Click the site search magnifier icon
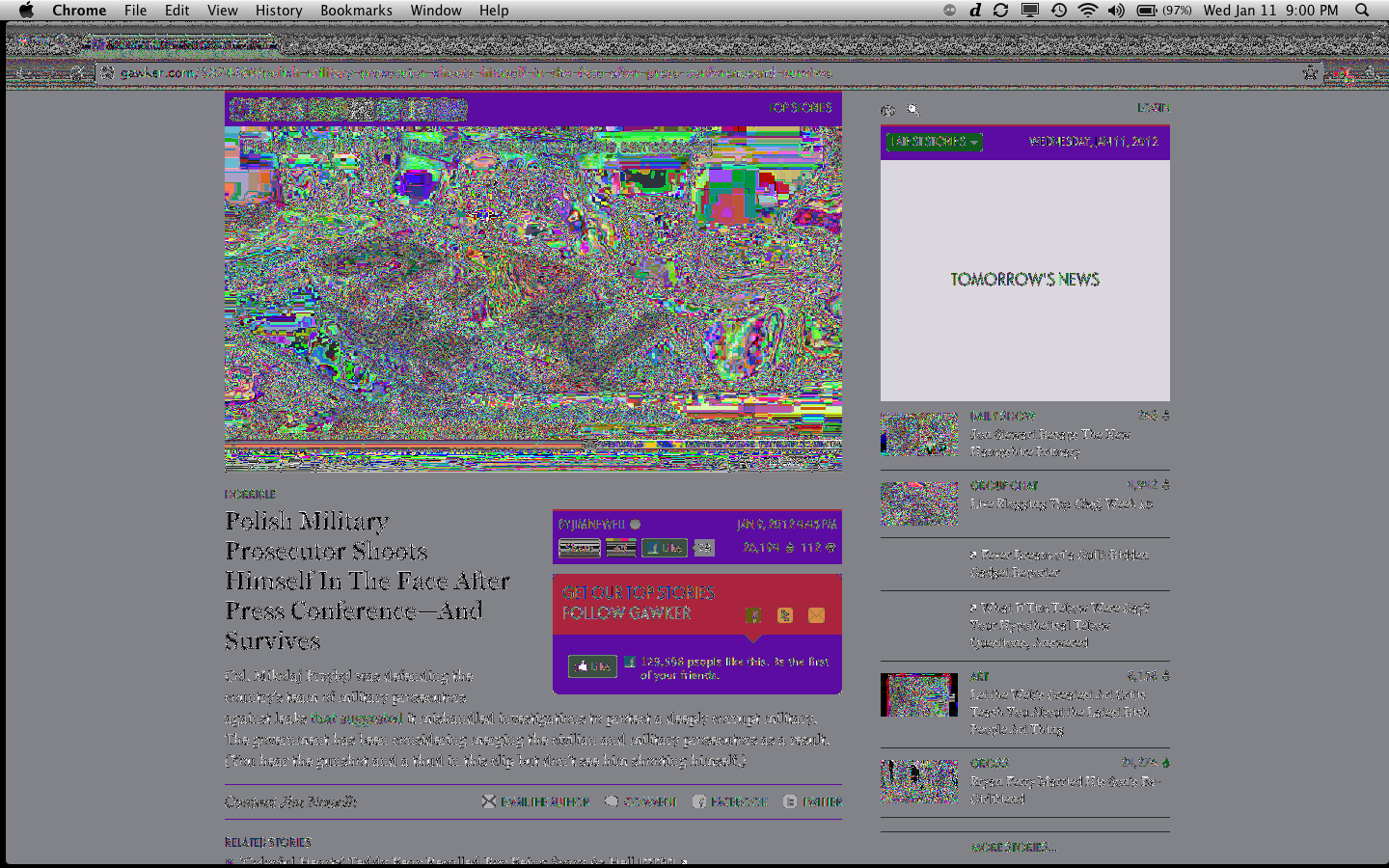The height and width of the screenshot is (868, 1389). tap(912, 110)
